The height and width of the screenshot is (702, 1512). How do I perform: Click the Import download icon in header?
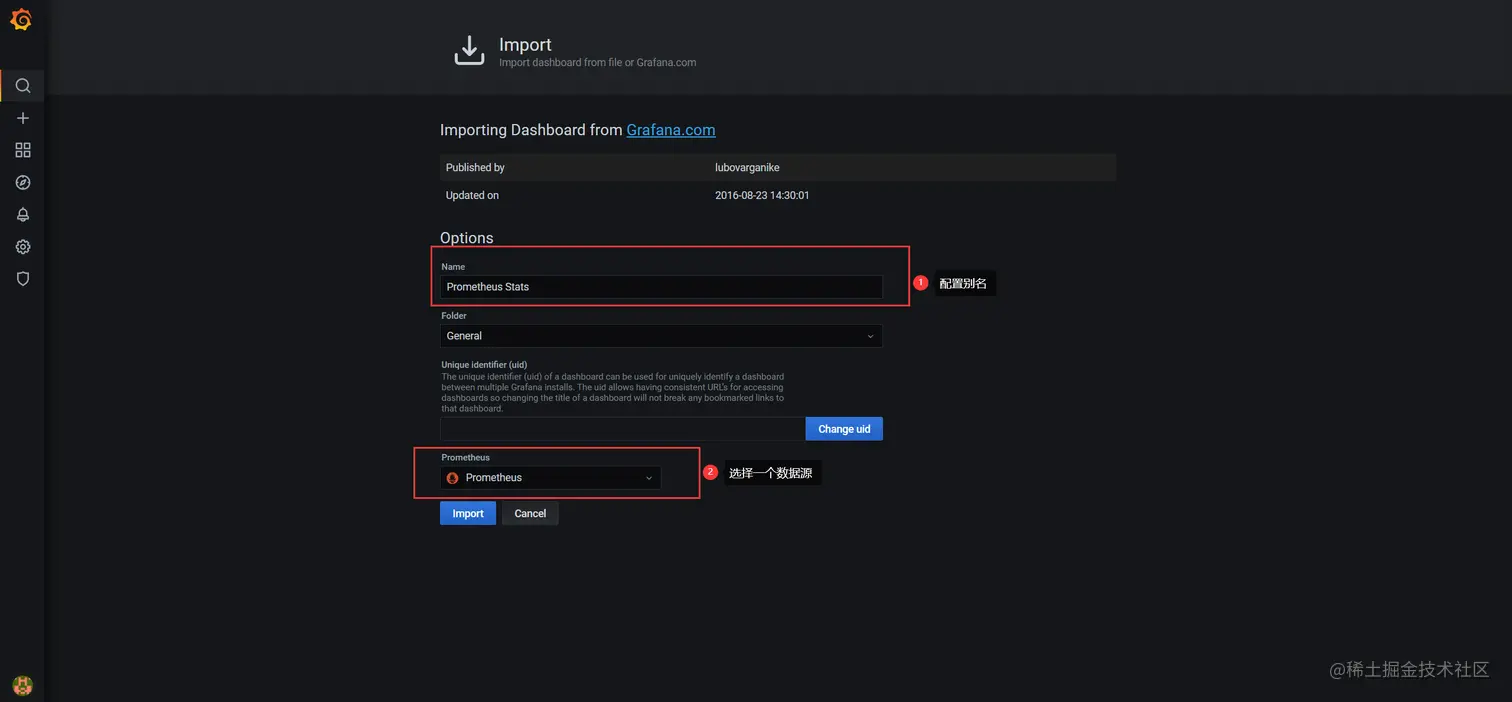[x=469, y=51]
